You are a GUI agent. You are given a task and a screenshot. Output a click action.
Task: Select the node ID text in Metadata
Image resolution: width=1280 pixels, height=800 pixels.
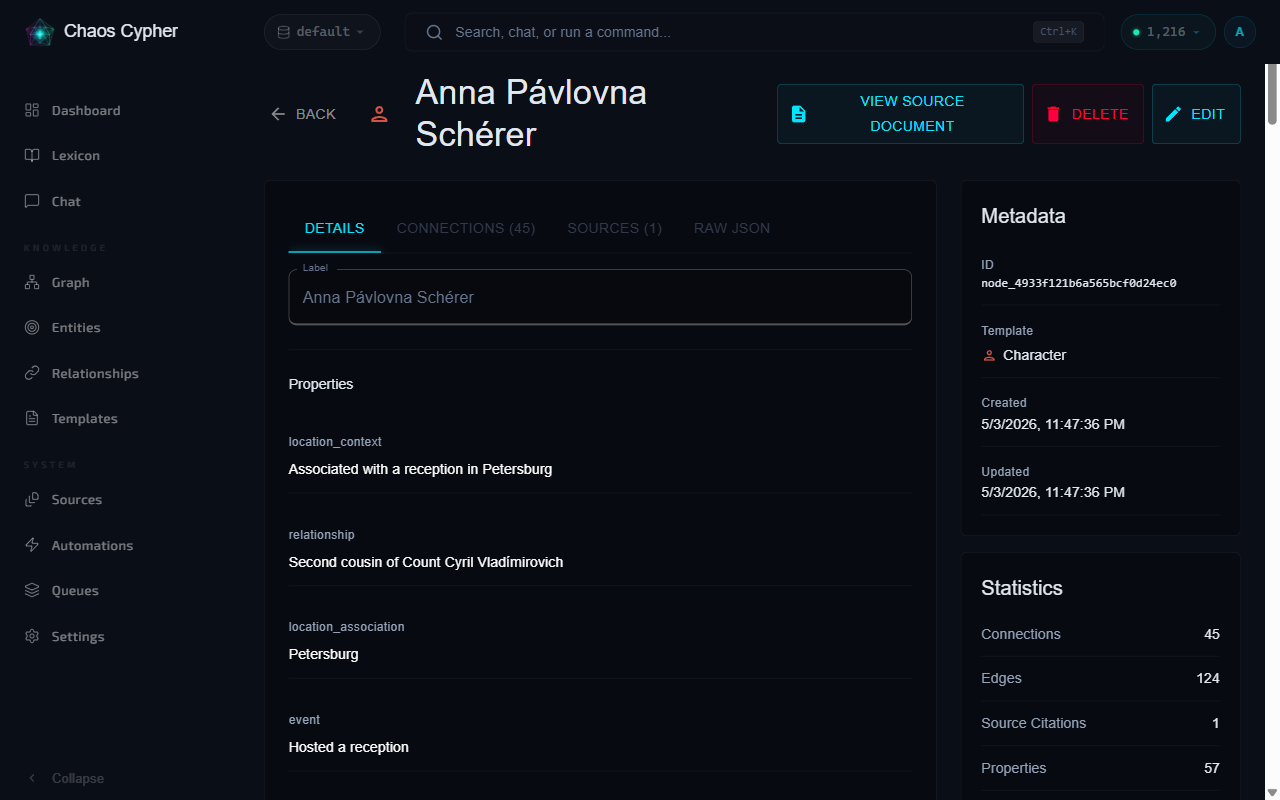tap(1078, 283)
